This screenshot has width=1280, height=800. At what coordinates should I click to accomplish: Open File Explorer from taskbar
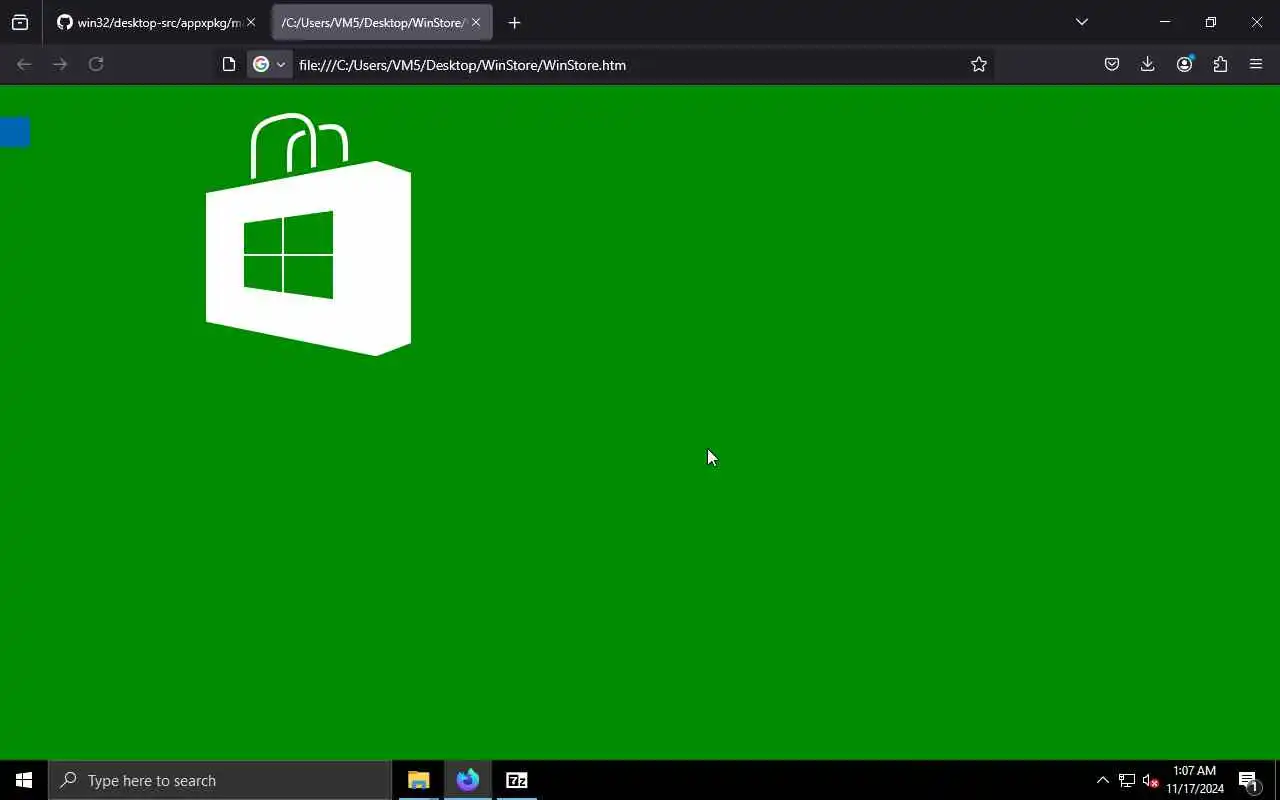(x=419, y=780)
